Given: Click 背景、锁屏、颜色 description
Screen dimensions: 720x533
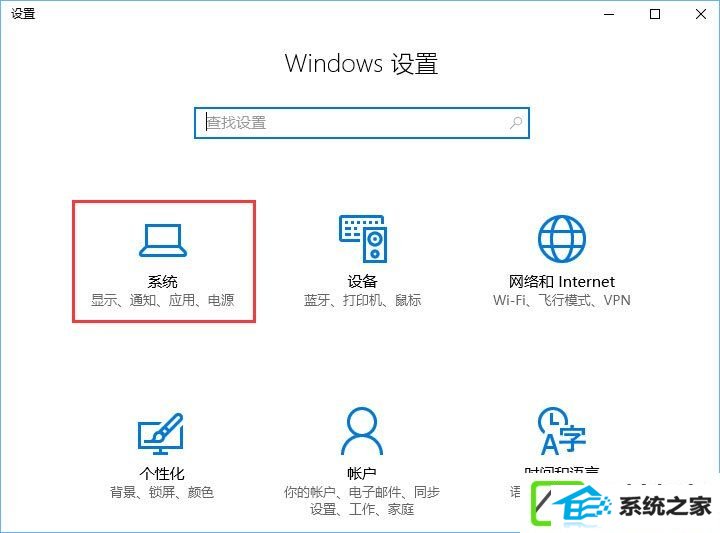Looking at the screenshot, I should pyautogui.click(x=162, y=492).
